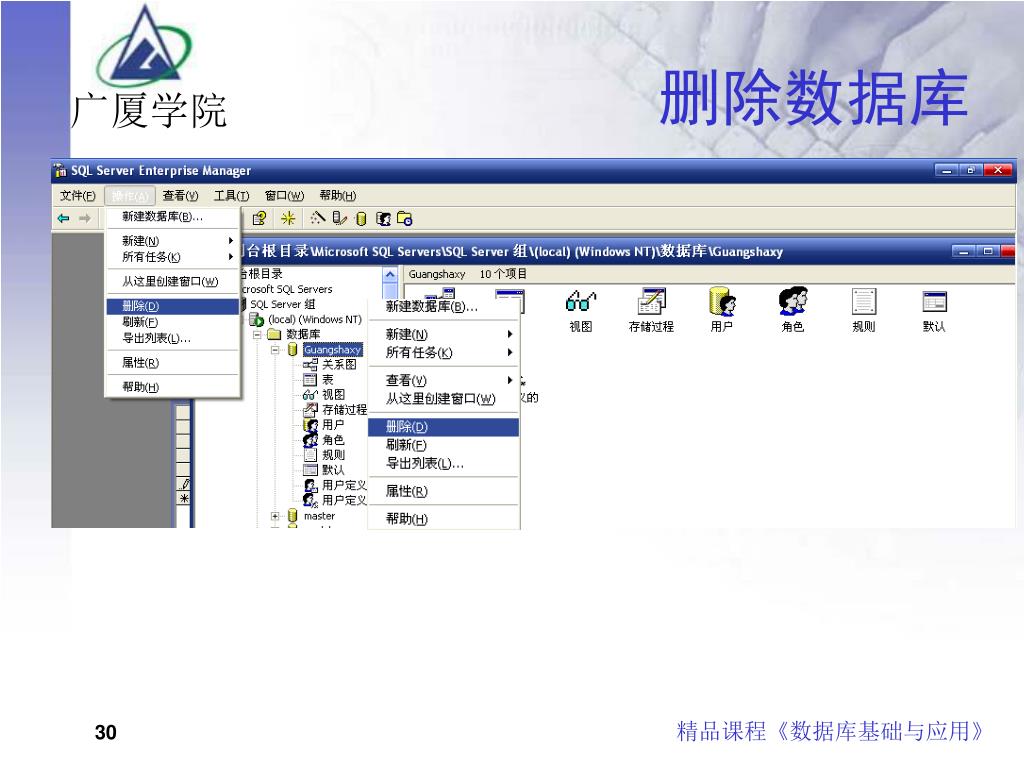Expand 所有任务(K) submenu in the 操作 menu
The image size is (1024, 768).
click(x=172, y=257)
